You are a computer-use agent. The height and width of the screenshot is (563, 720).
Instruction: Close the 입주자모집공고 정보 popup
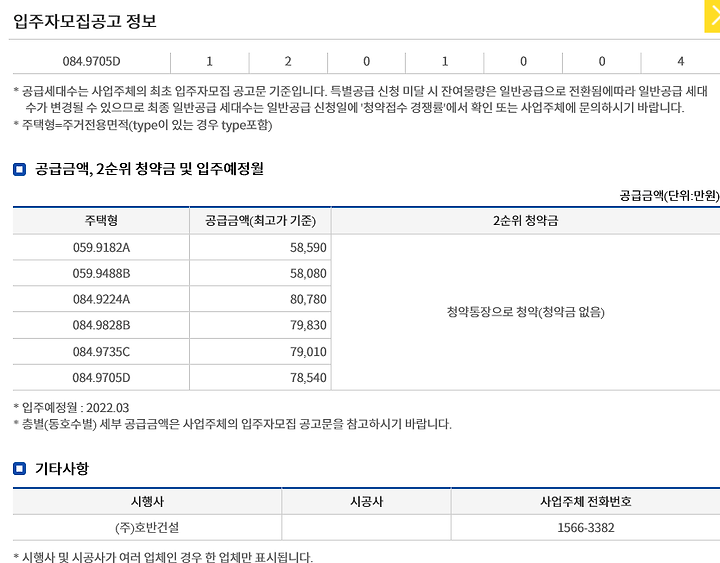pyautogui.click(x=712, y=17)
